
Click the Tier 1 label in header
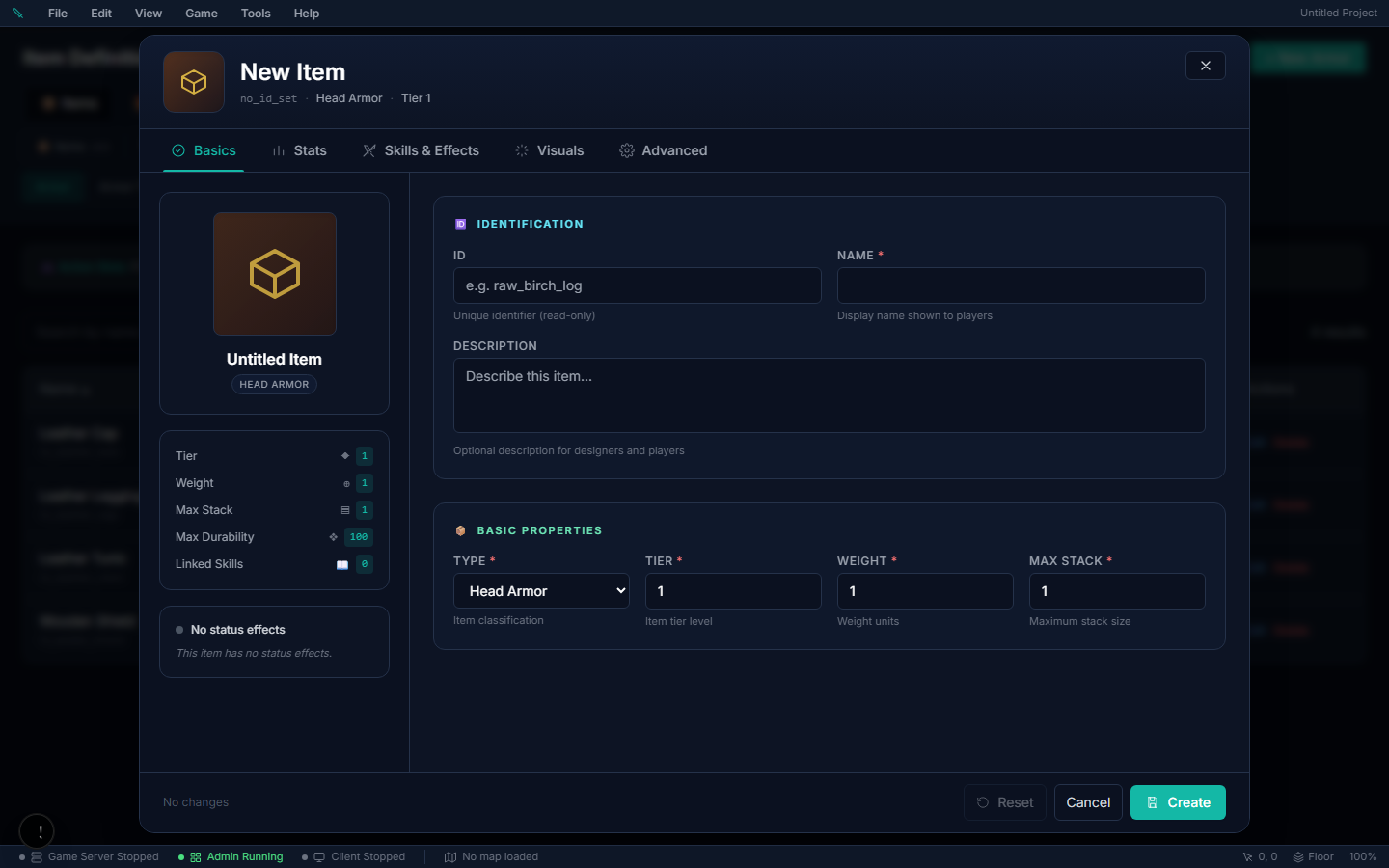point(416,98)
